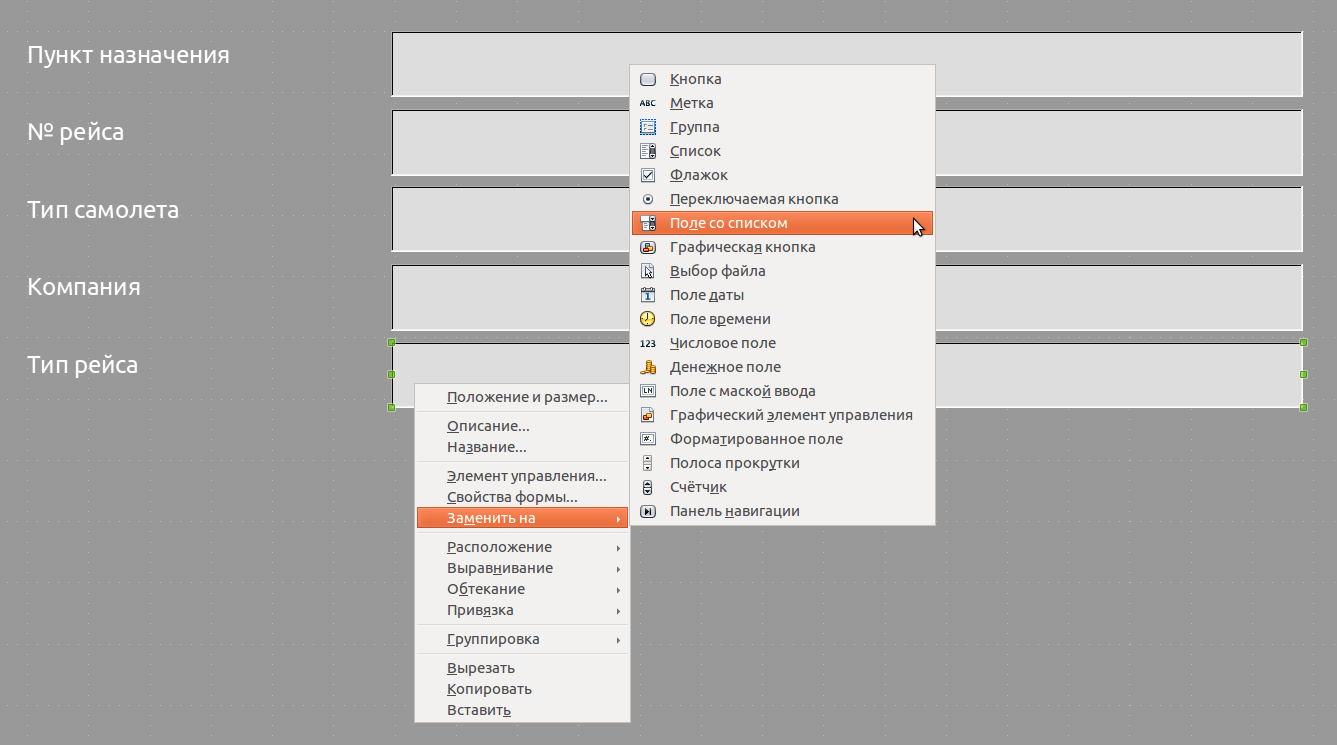This screenshot has height=745, width=1337.
Task: Choose Метка from replace submenu
Action: coord(782,103)
